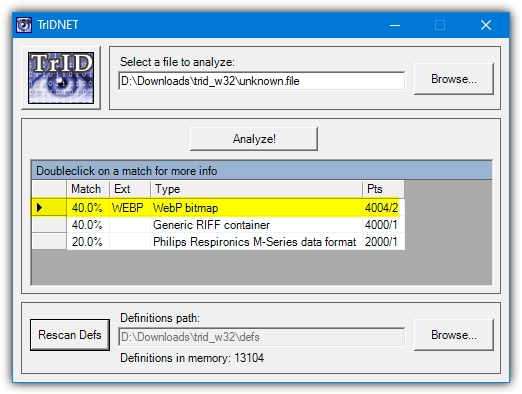Select the WebP bitmap row arrow selector
This screenshot has height=394, width=522.
49,208
